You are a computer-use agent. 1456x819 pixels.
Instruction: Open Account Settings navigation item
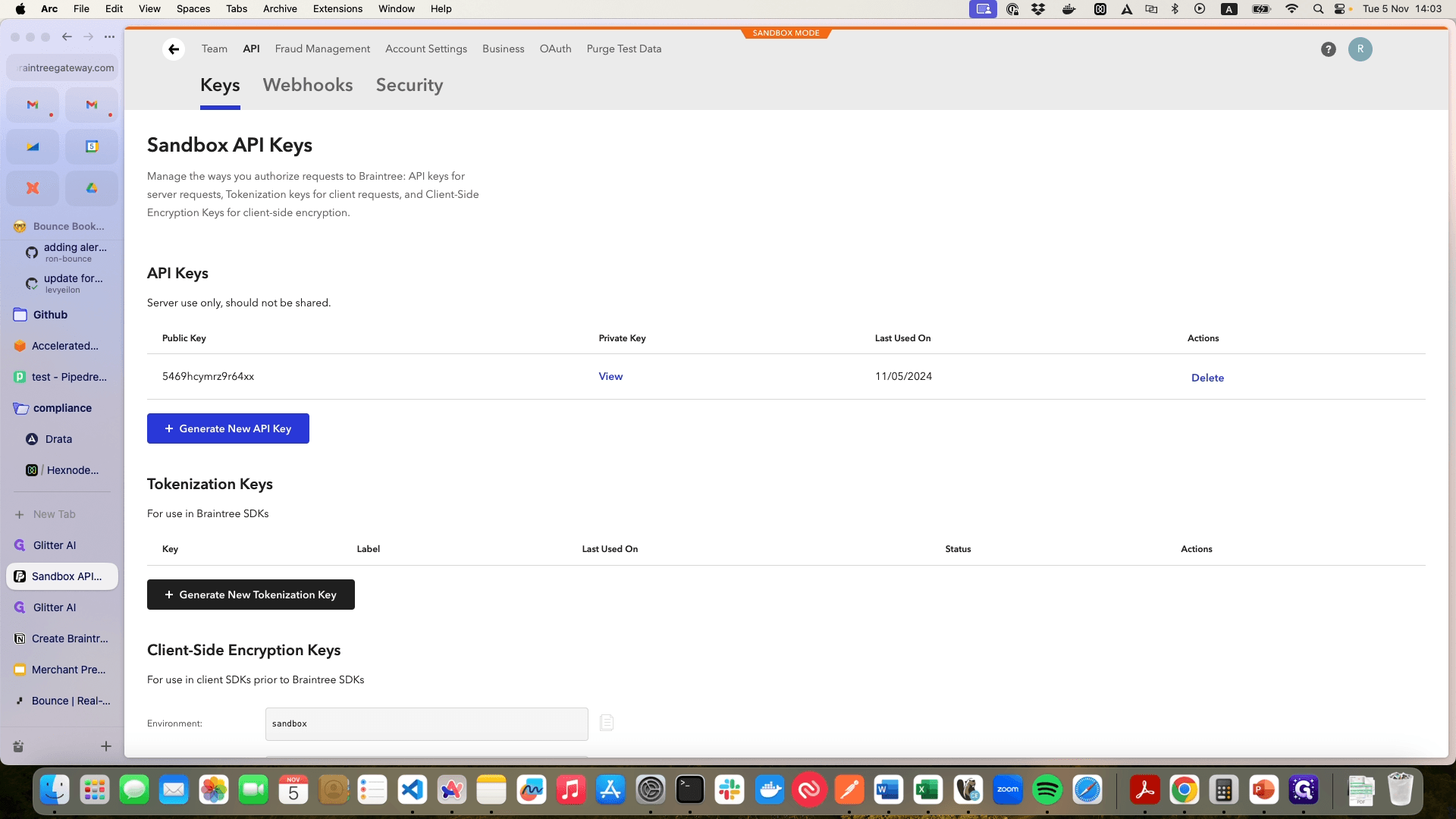[x=426, y=49]
